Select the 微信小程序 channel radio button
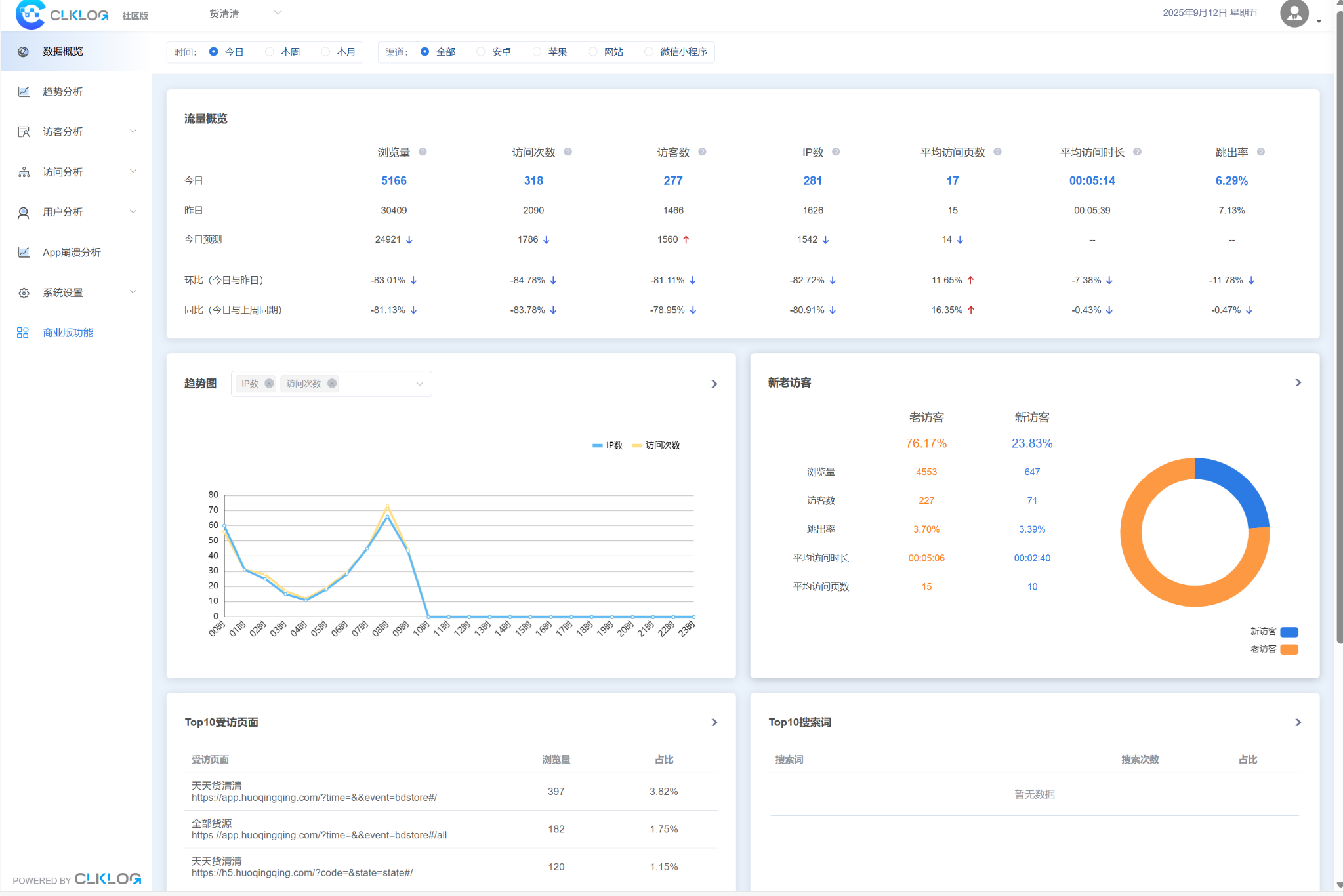 tap(649, 52)
